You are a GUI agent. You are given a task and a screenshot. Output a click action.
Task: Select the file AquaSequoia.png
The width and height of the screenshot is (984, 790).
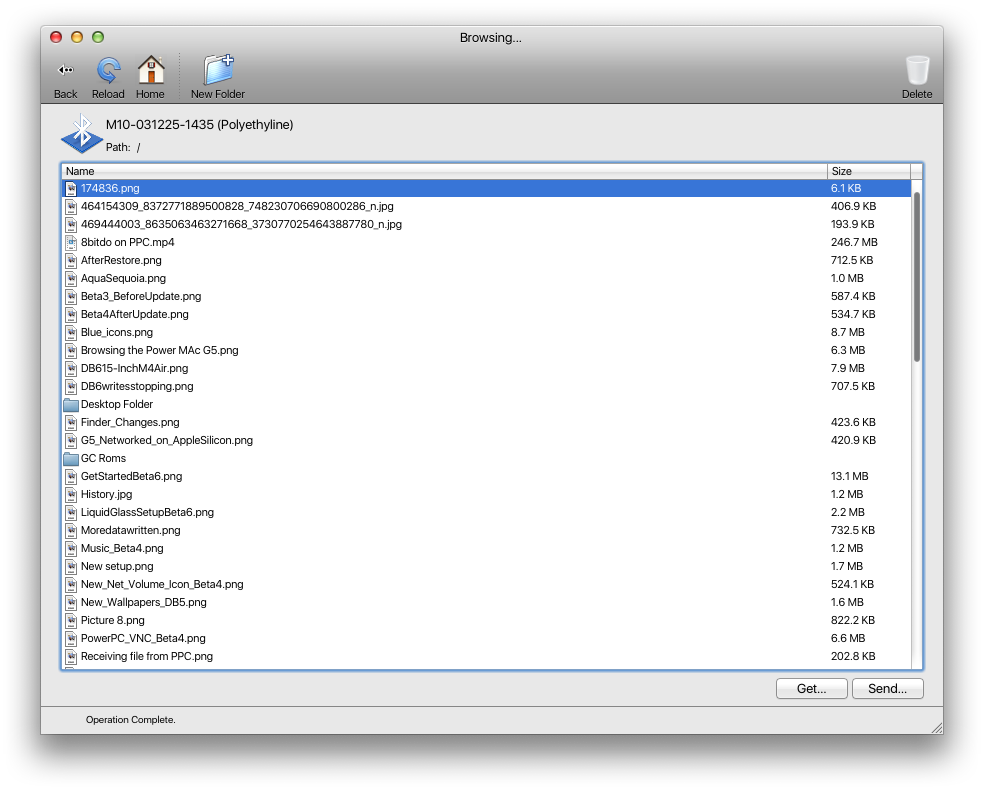click(123, 278)
